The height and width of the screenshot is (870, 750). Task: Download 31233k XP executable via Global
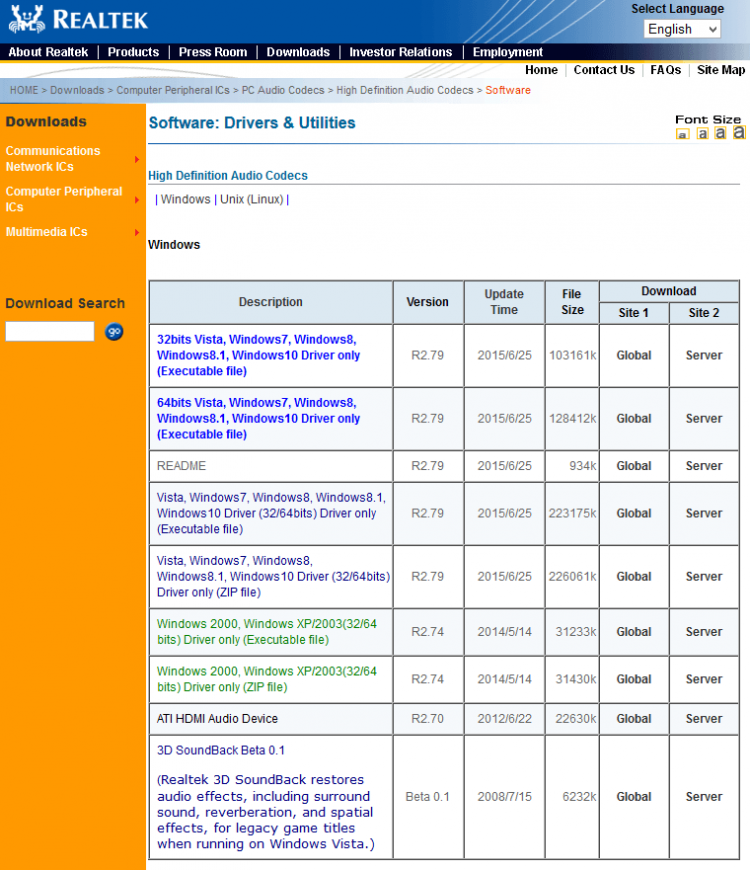634,631
